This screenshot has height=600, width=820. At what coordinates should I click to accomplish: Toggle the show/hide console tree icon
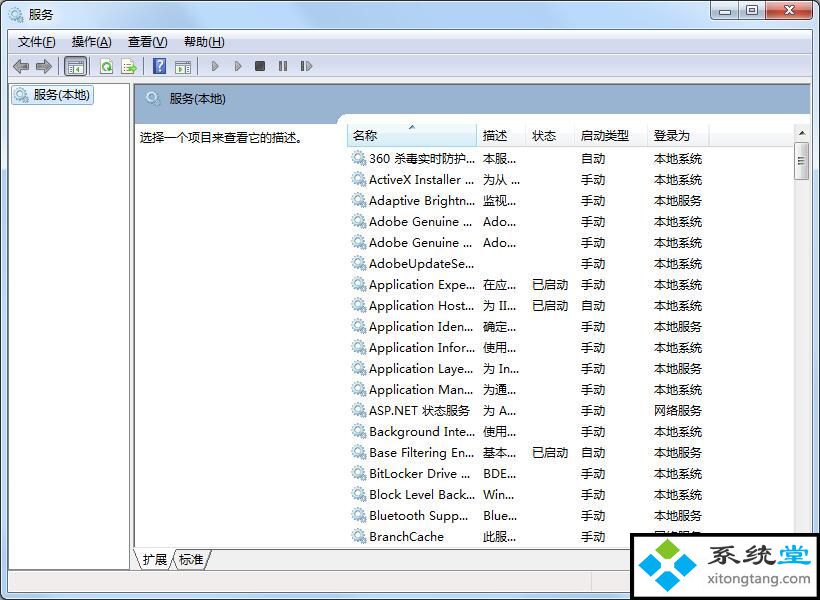coord(75,66)
